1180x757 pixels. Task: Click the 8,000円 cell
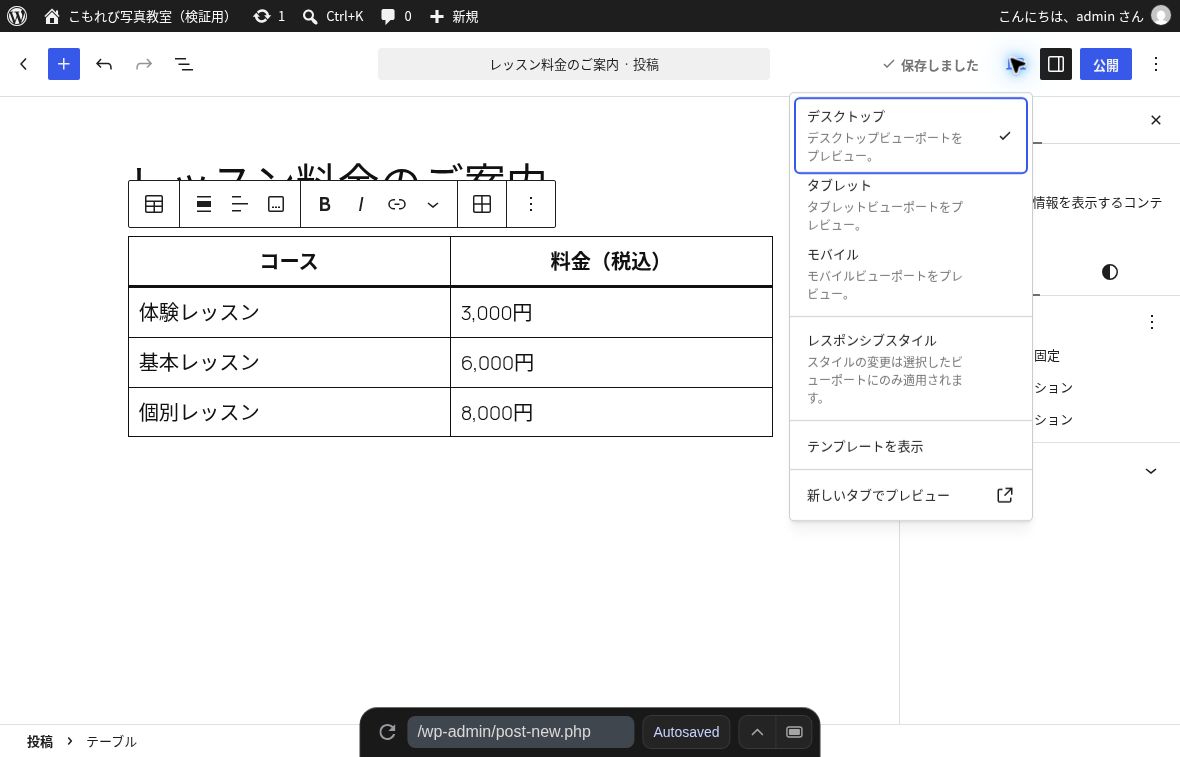(611, 412)
